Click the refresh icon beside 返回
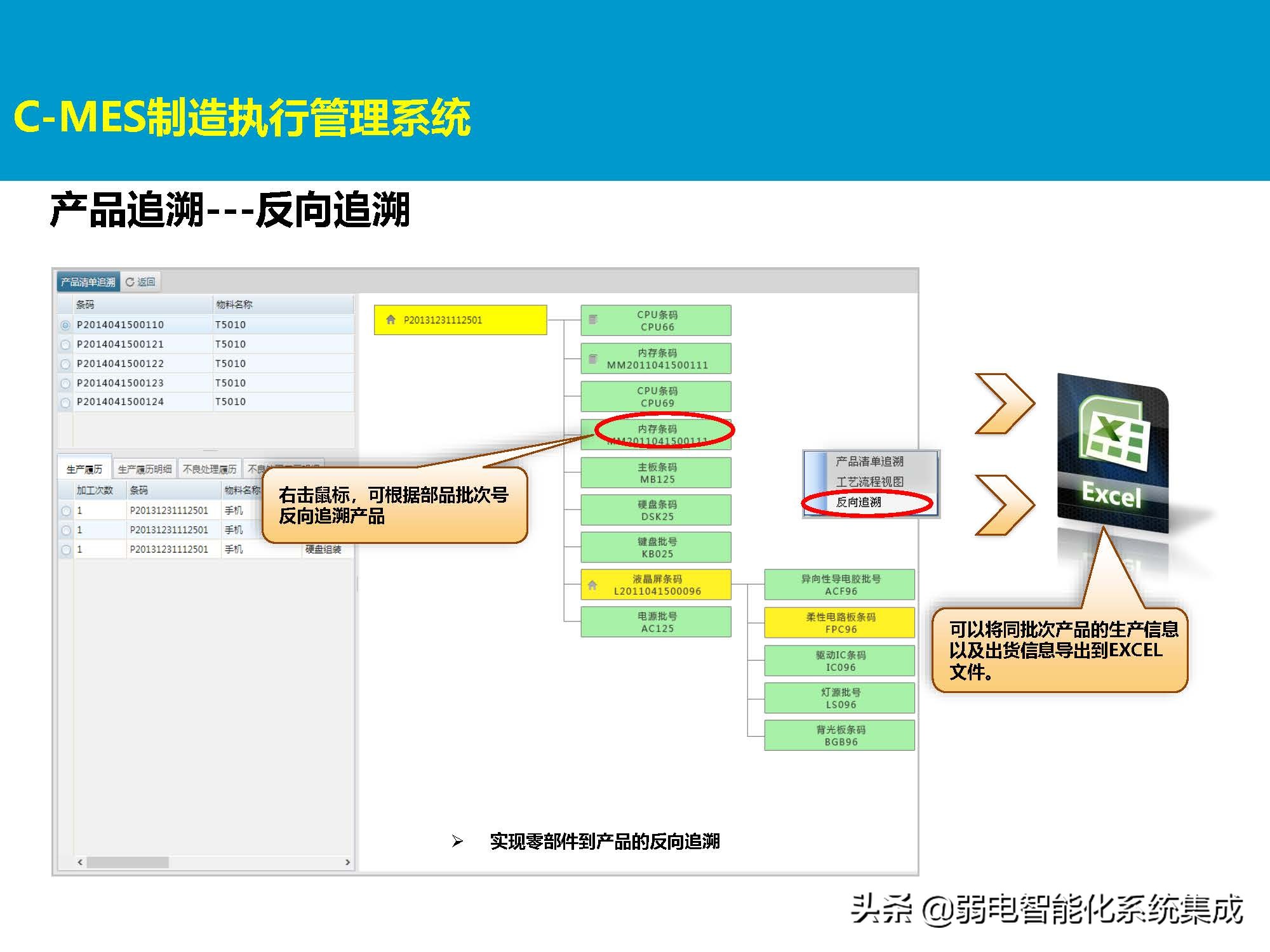Viewport: 1270px width, 952px height. [x=130, y=282]
